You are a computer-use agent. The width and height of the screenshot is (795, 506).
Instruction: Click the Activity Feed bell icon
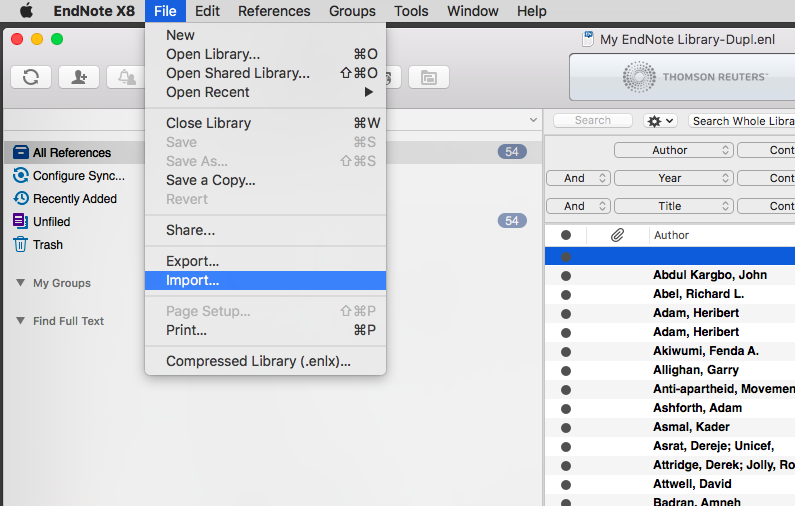126,77
